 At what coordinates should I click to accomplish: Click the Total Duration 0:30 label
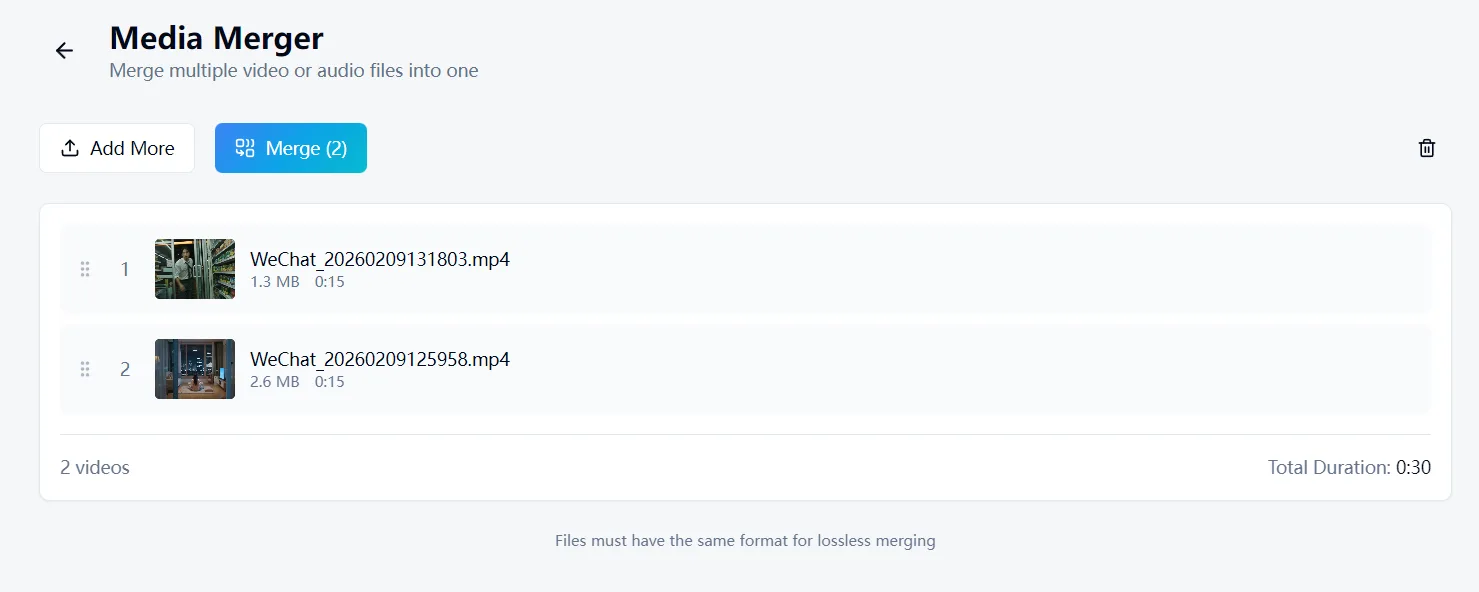pyautogui.click(x=1349, y=467)
